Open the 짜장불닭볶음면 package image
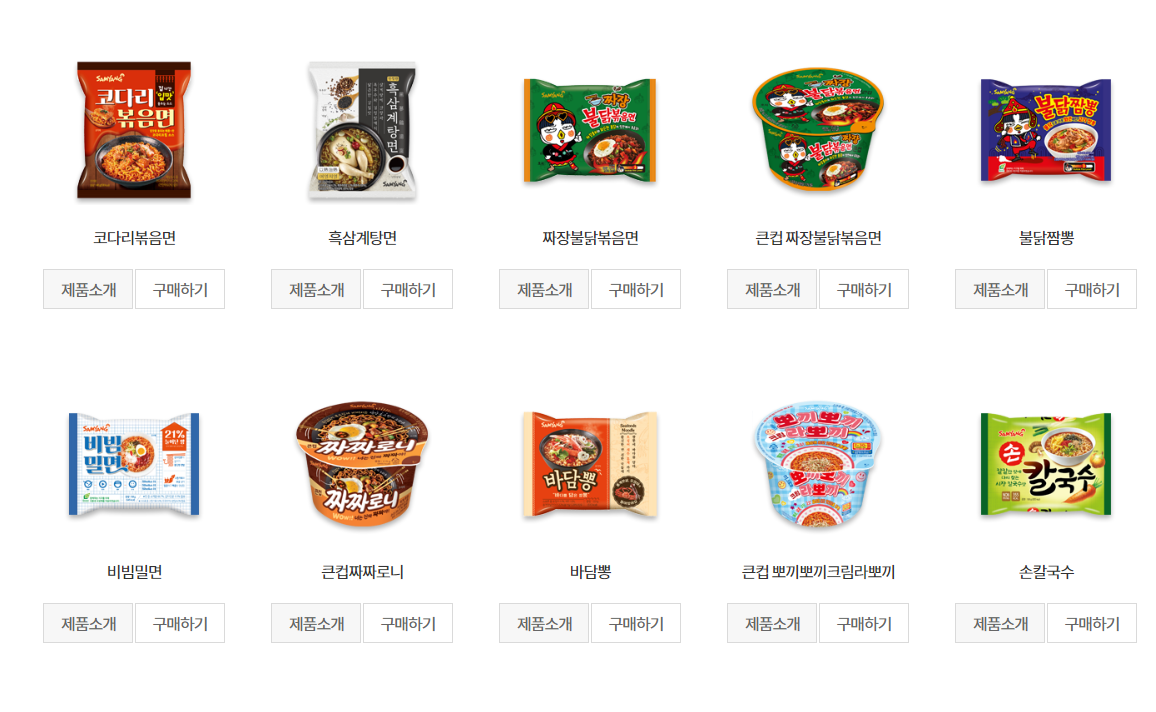This screenshot has width=1156, height=712. point(590,130)
